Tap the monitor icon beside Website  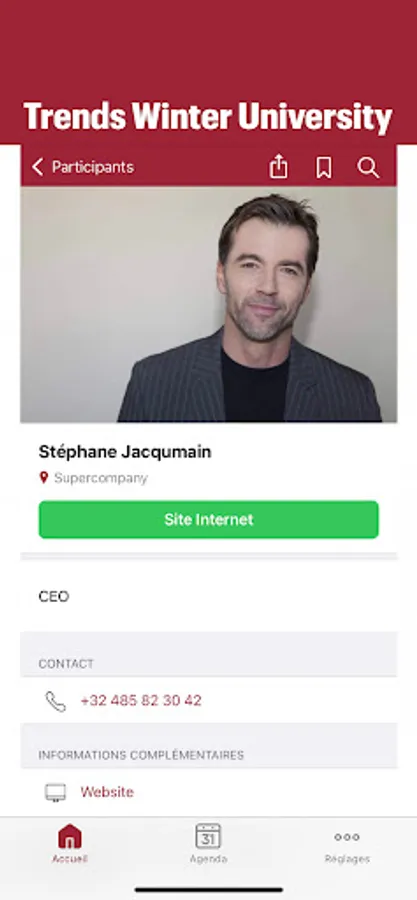pyautogui.click(x=56, y=792)
